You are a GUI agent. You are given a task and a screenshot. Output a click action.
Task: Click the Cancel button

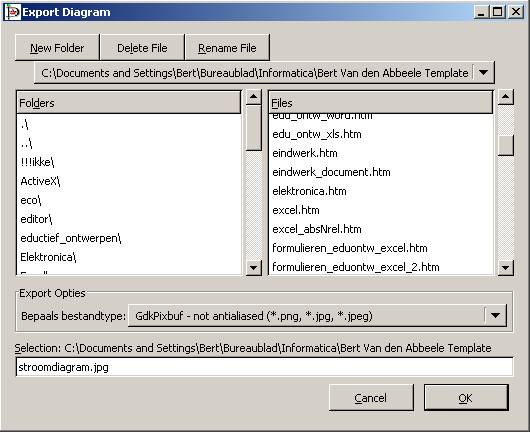point(371,398)
